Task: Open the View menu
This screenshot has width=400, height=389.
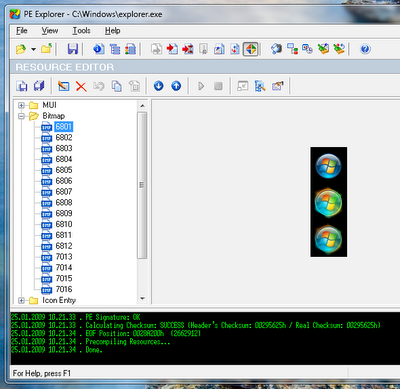Action: (50, 31)
